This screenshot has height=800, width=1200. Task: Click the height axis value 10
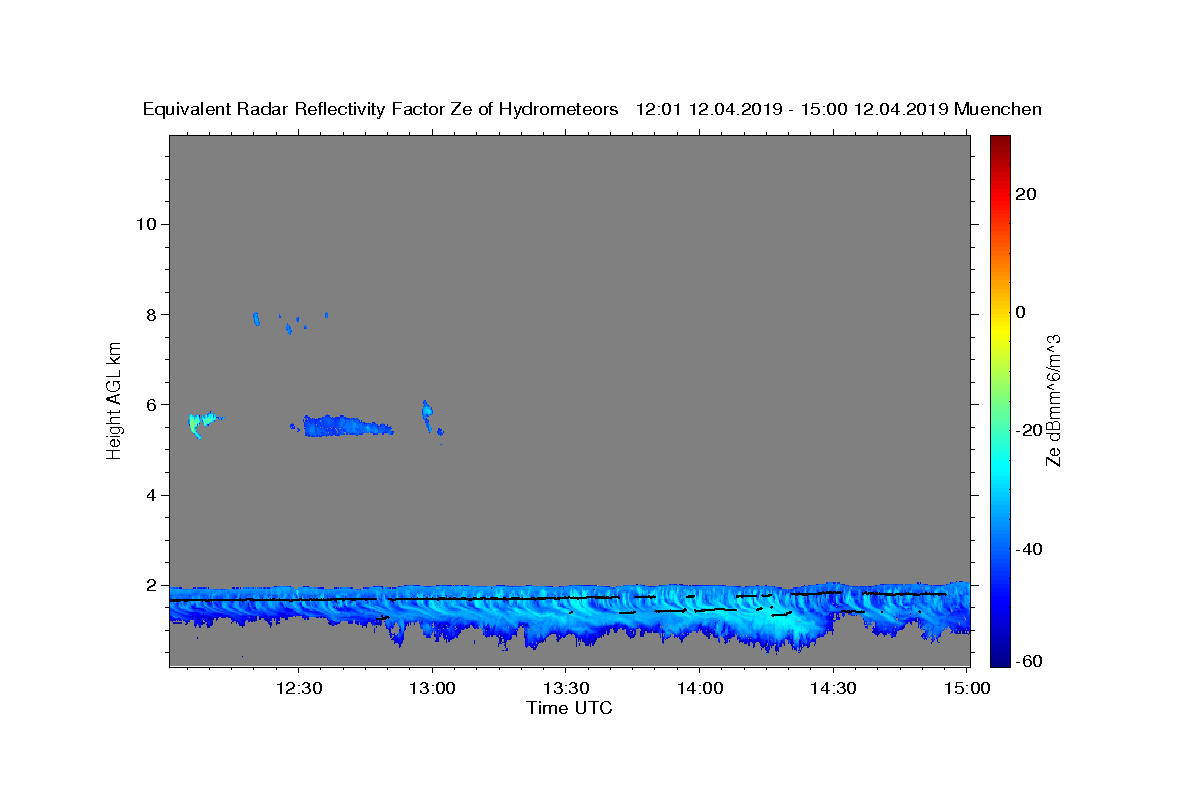click(x=146, y=223)
